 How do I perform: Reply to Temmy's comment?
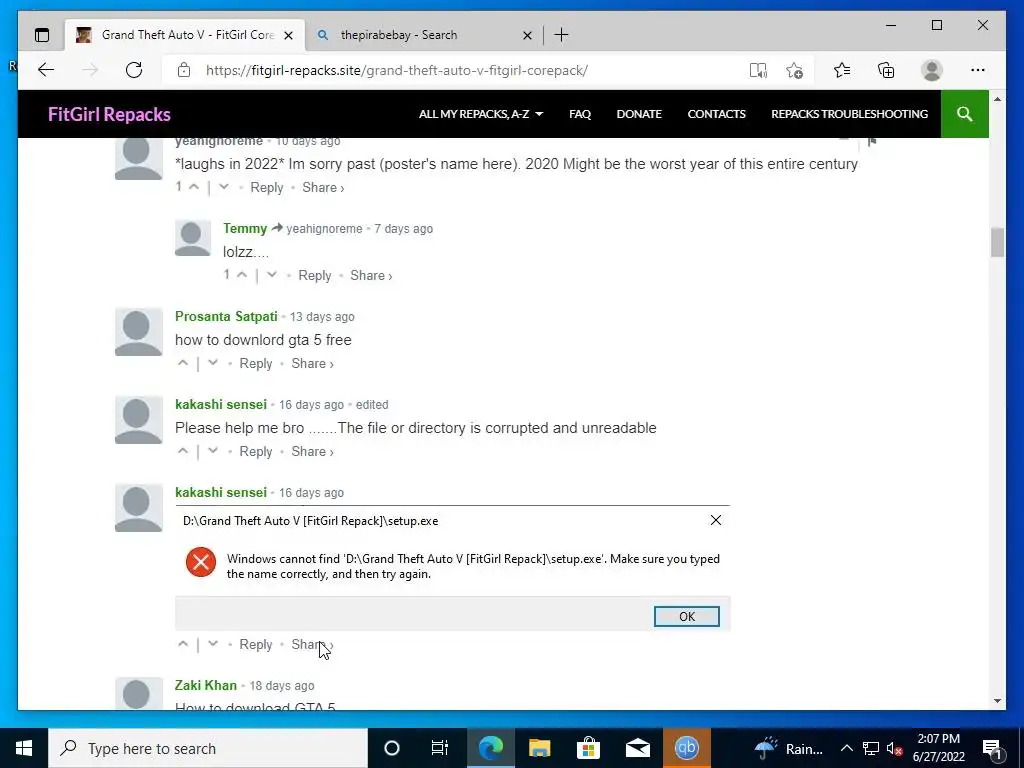pos(315,276)
